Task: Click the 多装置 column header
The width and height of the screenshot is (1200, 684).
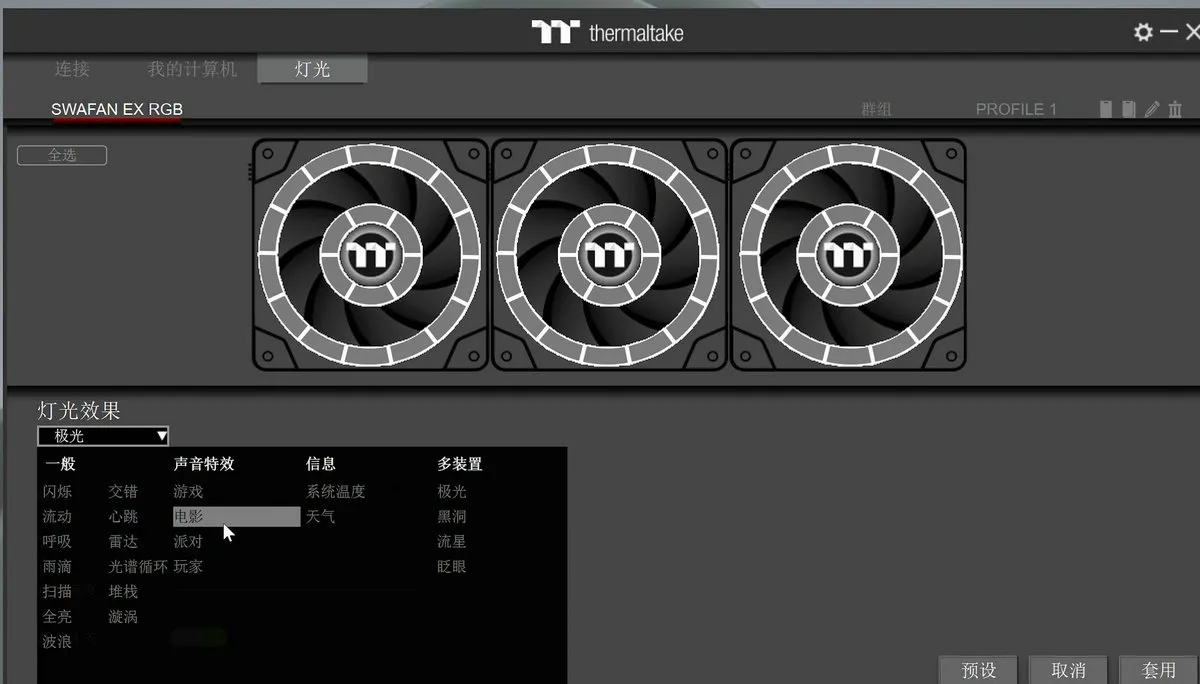Action: click(460, 464)
